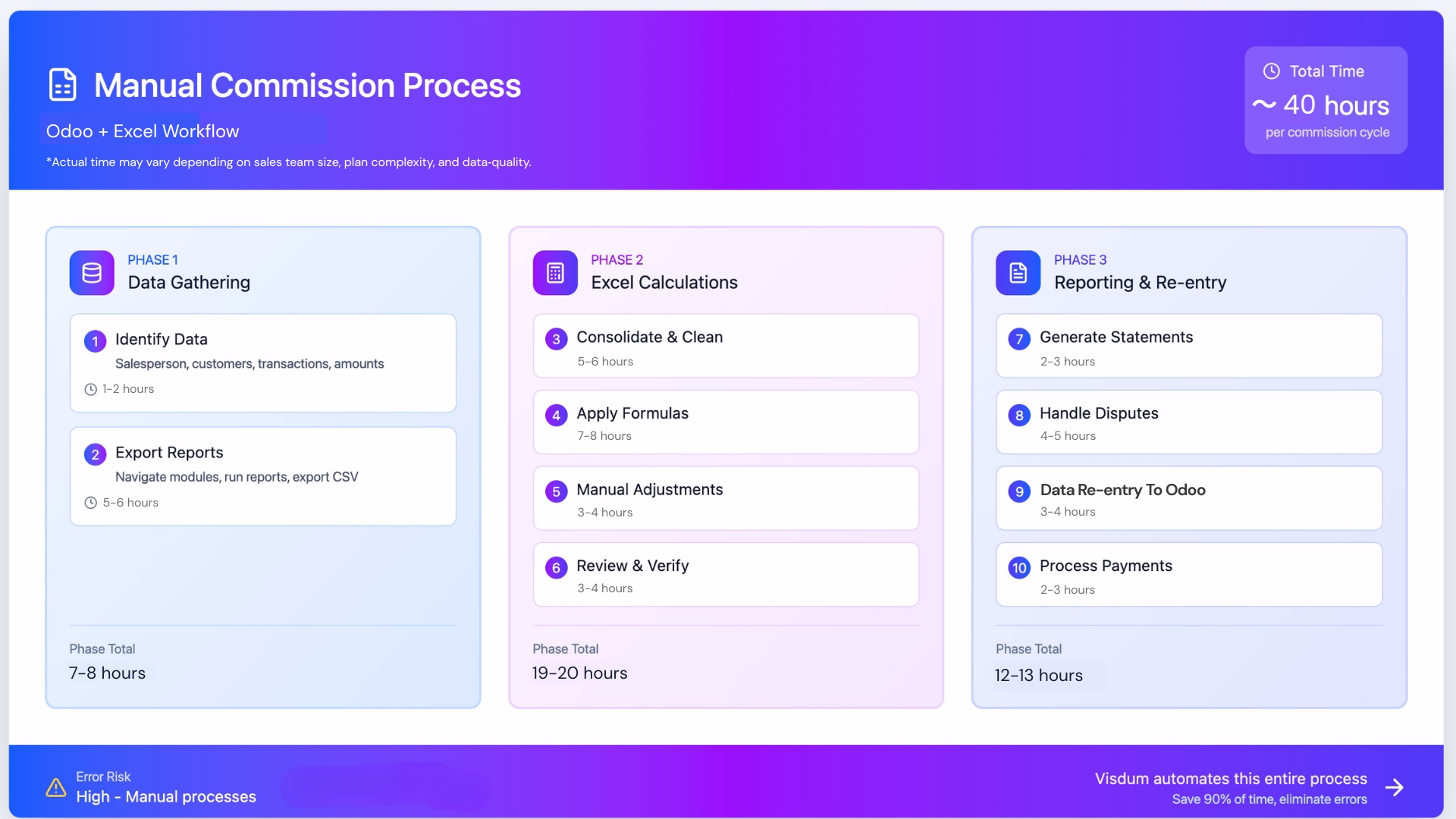Expand the Review & Verify step card
The height and width of the screenshot is (819, 1456).
tap(725, 574)
